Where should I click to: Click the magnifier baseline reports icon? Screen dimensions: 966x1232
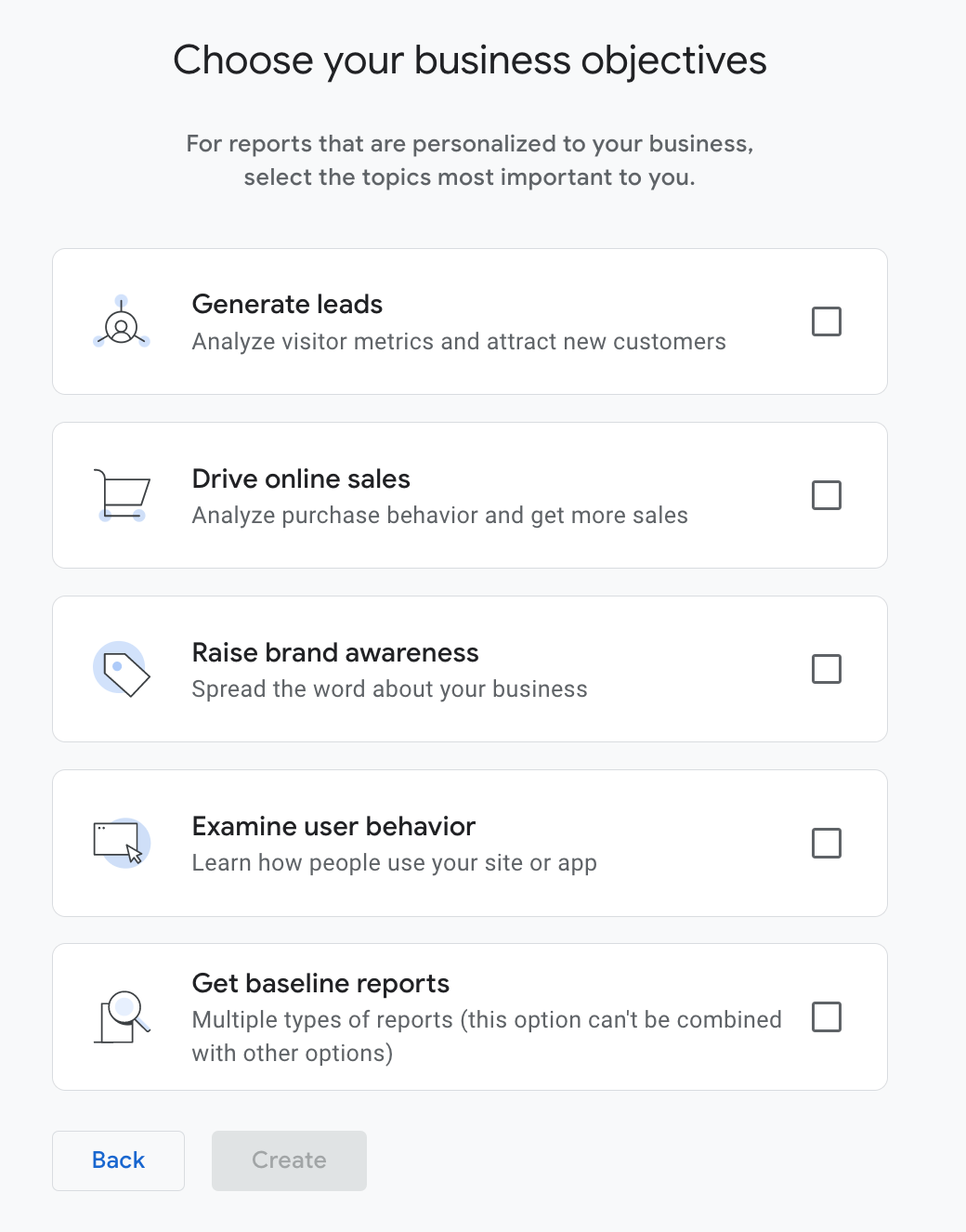coord(122,1016)
